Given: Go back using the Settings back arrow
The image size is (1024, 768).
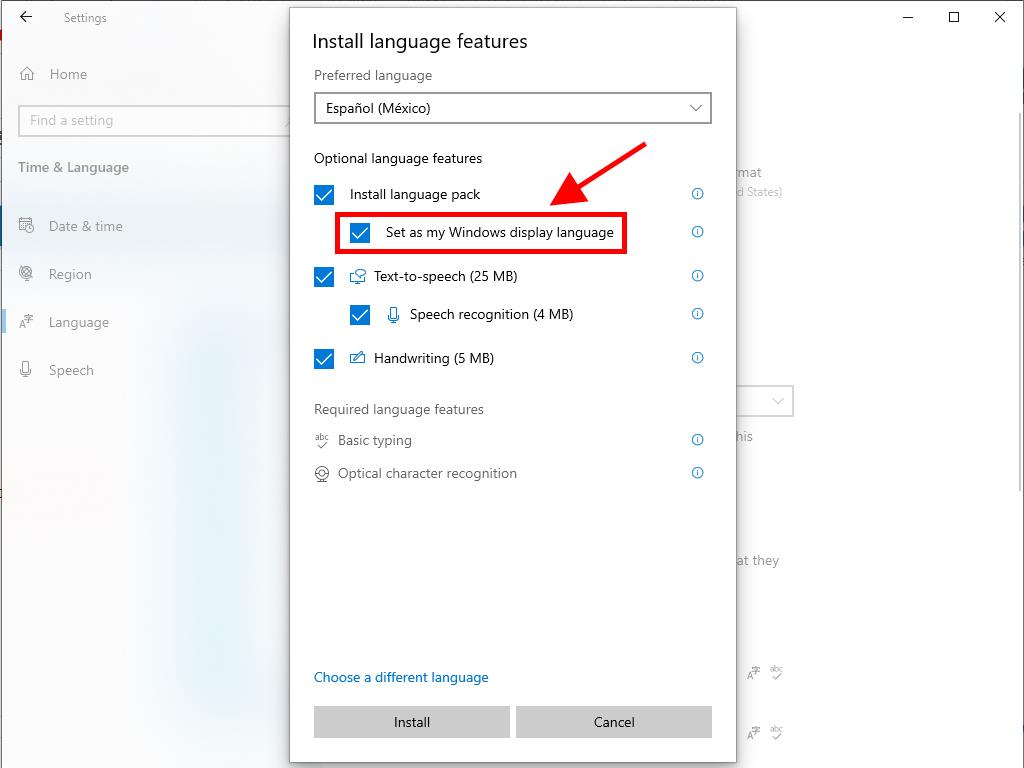Looking at the screenshot, I should (x=26, y=17).
